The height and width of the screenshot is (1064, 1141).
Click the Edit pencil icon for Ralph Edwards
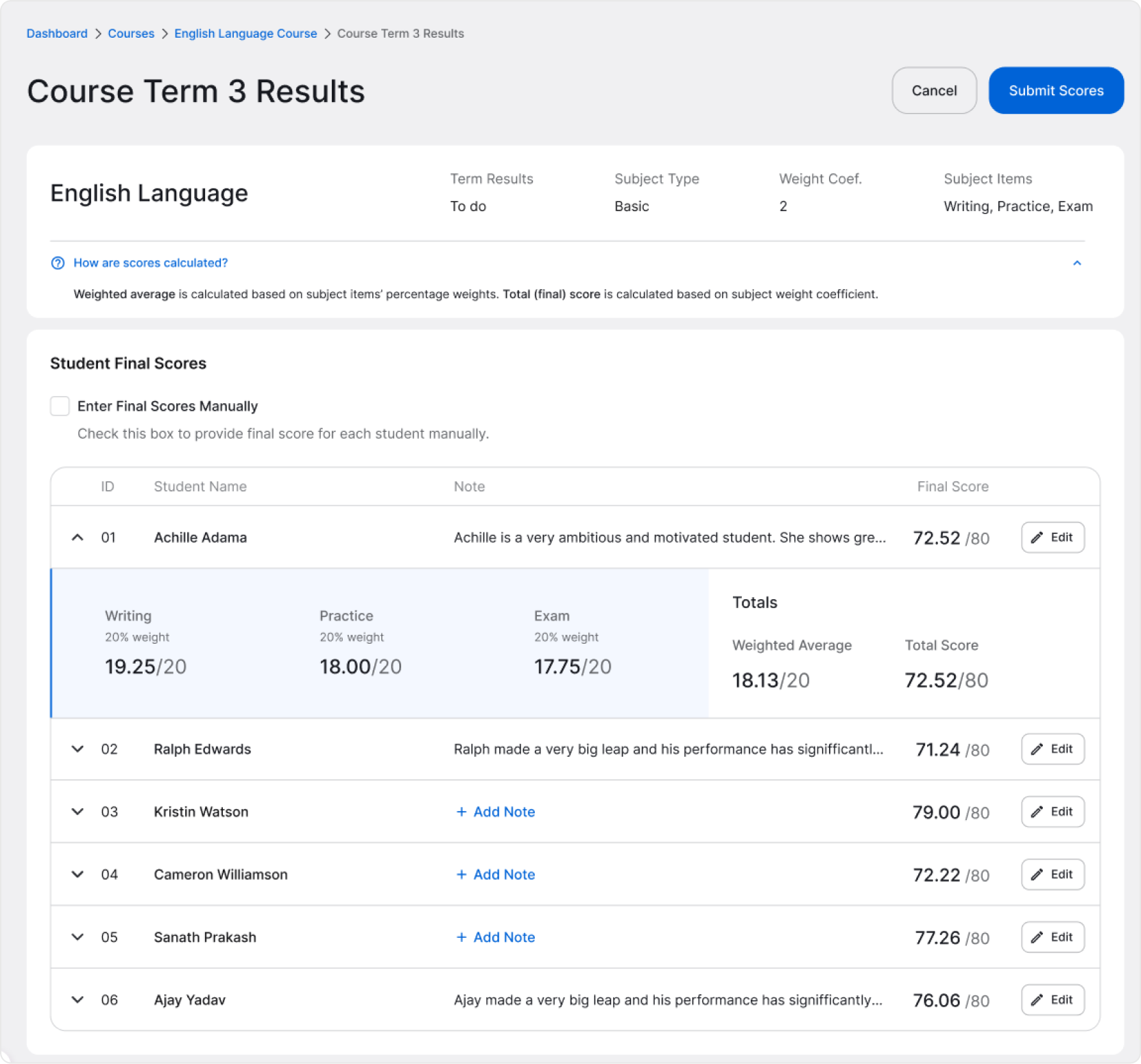[1036, 749]
